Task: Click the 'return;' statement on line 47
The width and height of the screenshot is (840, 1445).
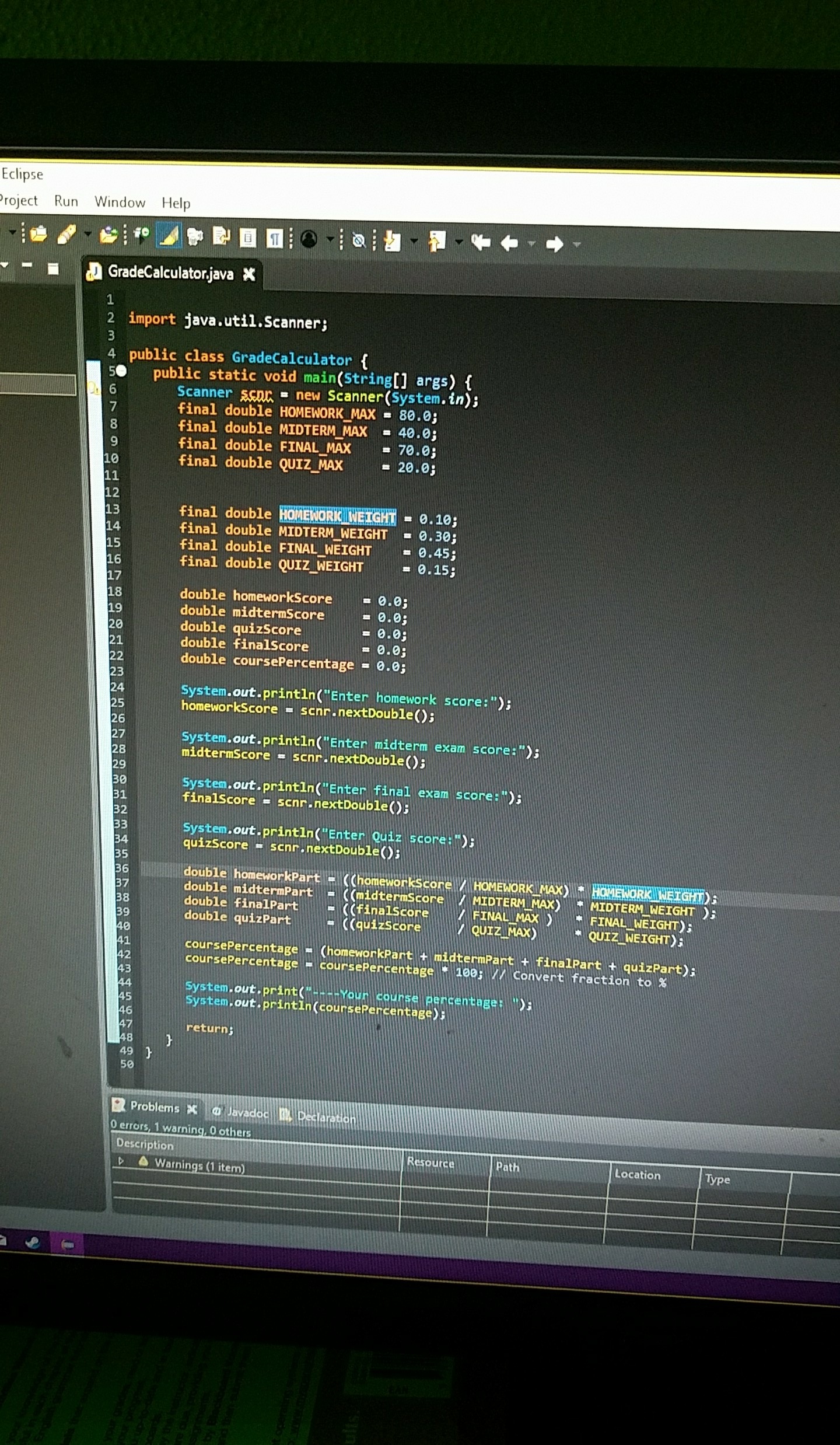Action: (209, 1029)
